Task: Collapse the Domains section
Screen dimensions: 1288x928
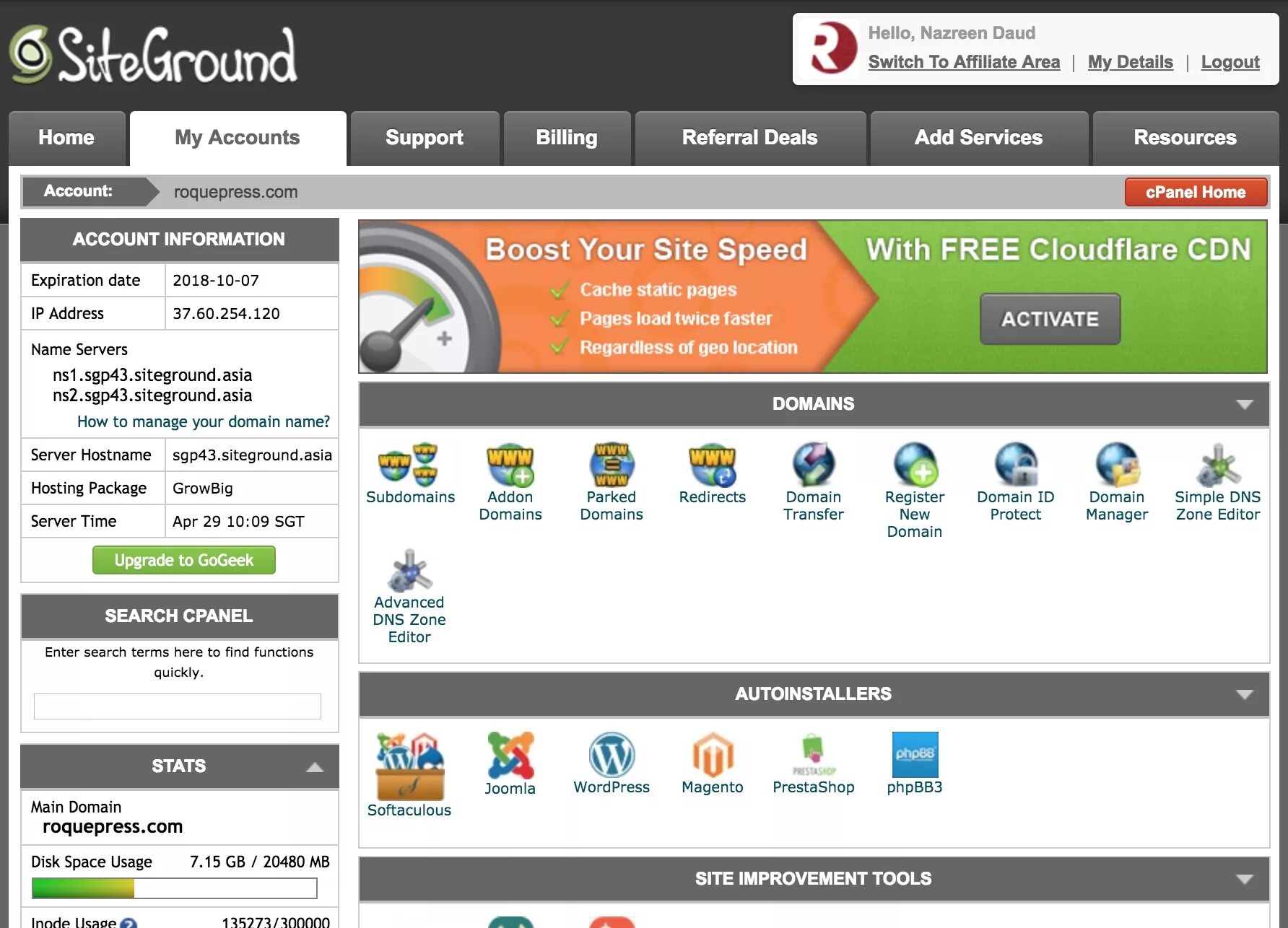Action: click(x=1244, y=404)
